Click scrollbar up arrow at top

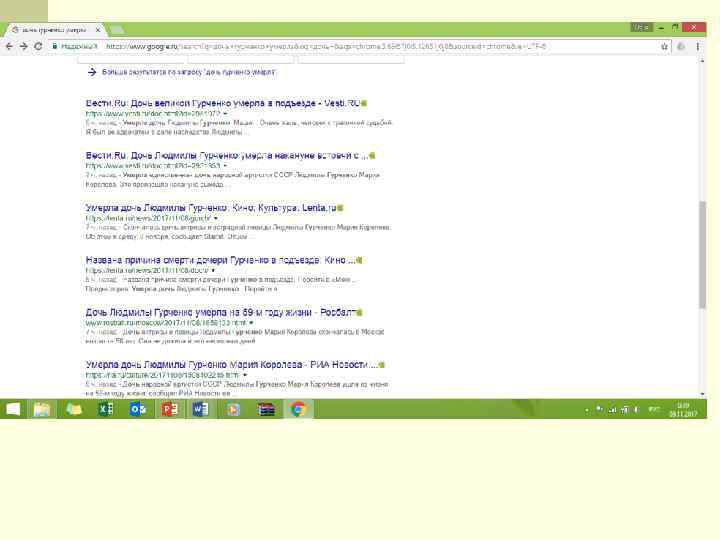tap(702, 61)
